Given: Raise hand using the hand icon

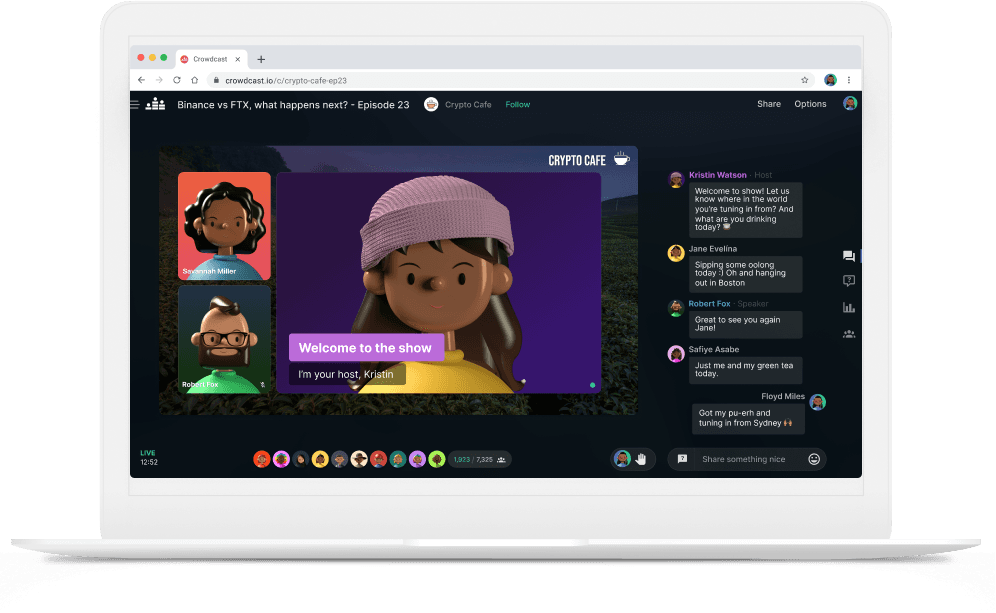Looking at the screenshot, I should point(642,459).
